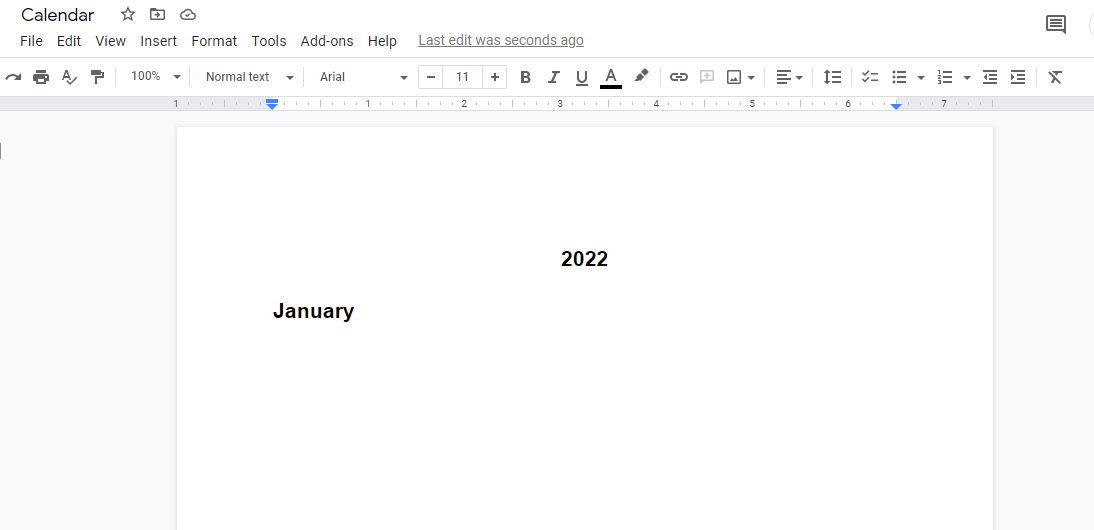Activate the paint format tool

point(98,77)
